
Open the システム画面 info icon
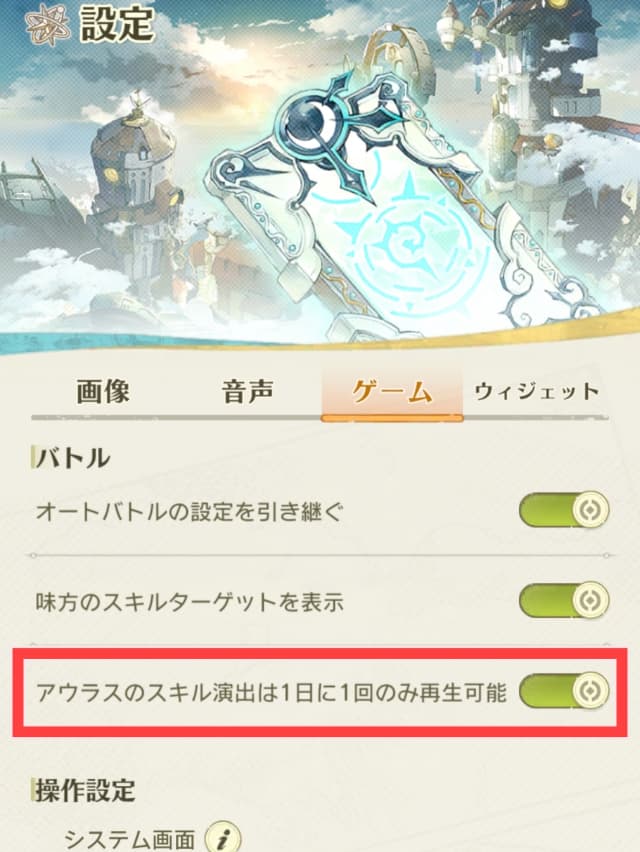222,837
